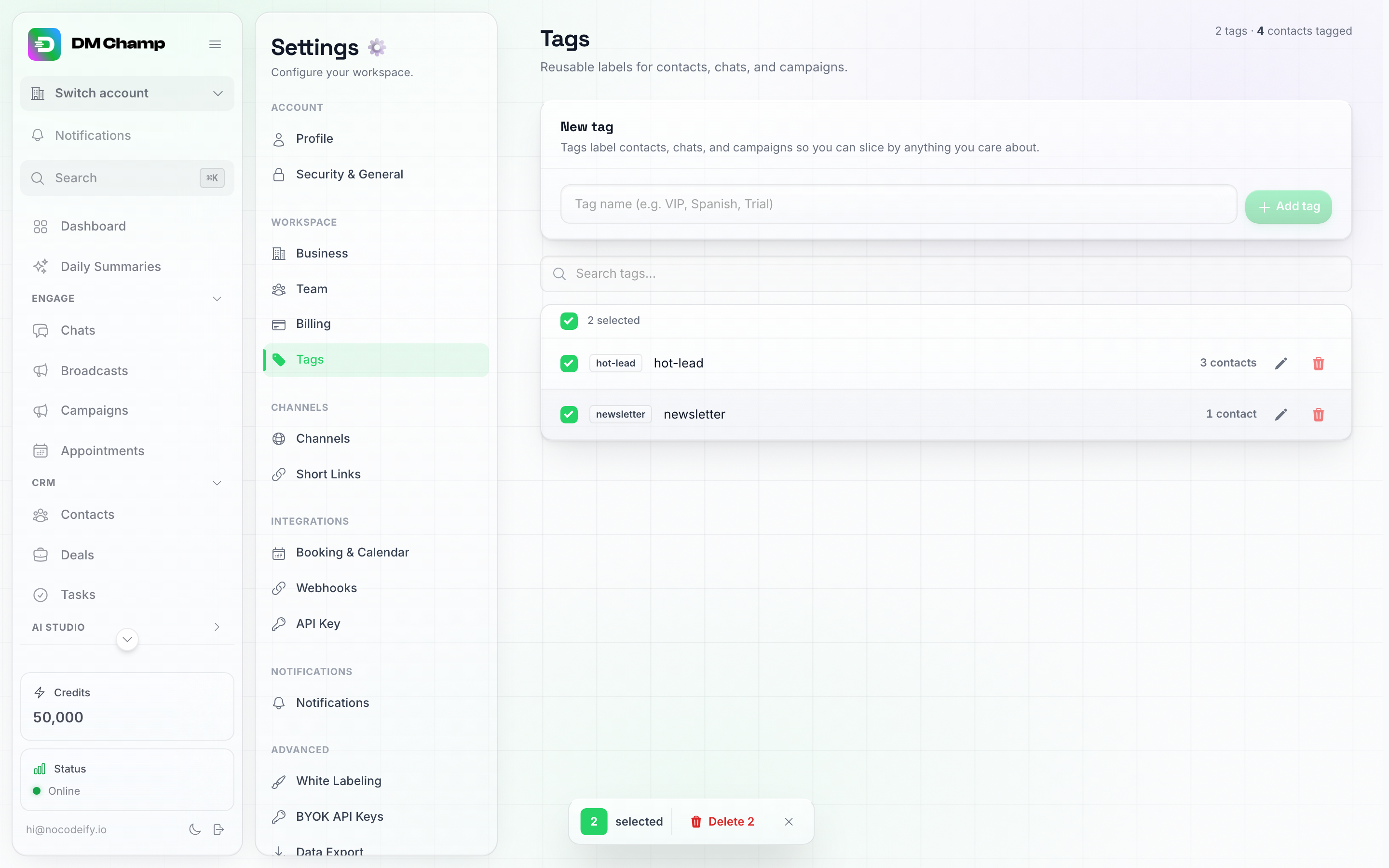
Task: Click the hot-lead tag badge
Action: point(615,364)
